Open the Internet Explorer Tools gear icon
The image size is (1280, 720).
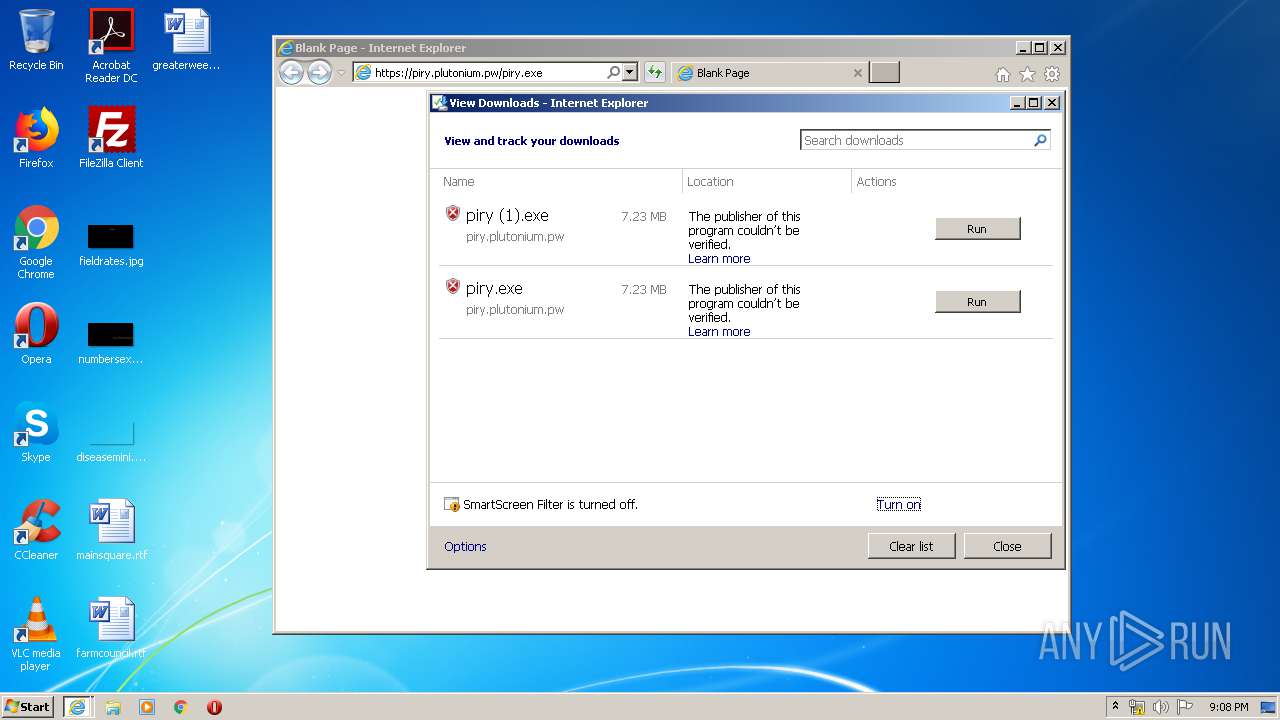click(1052, 74)
